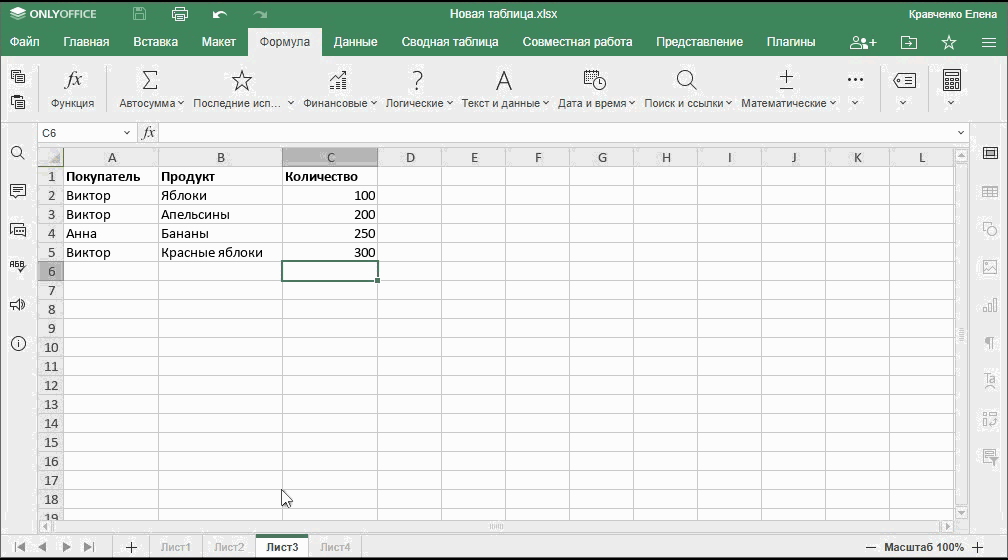The height and width of the screenshot is (560, 1008).
Task: Click the Print icon in title bar
Action: 179,14
